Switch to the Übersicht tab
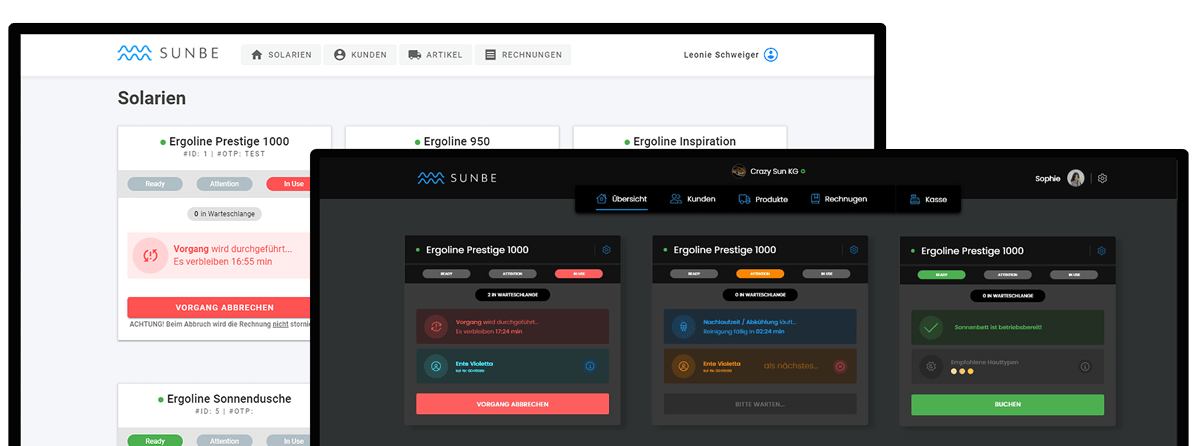Viewport: 1200px width, 446px height. [621, 199]
